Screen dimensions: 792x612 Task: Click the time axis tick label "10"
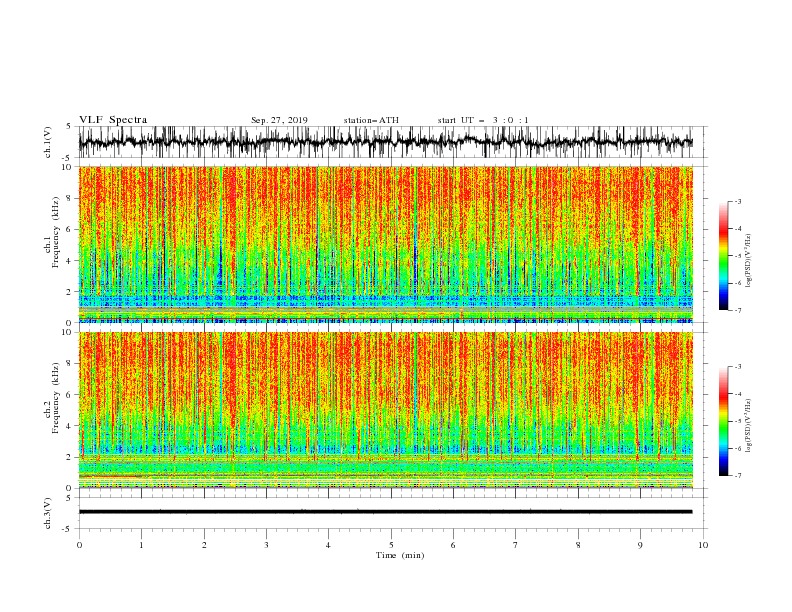pyautogui.click(x=703, y=545)
